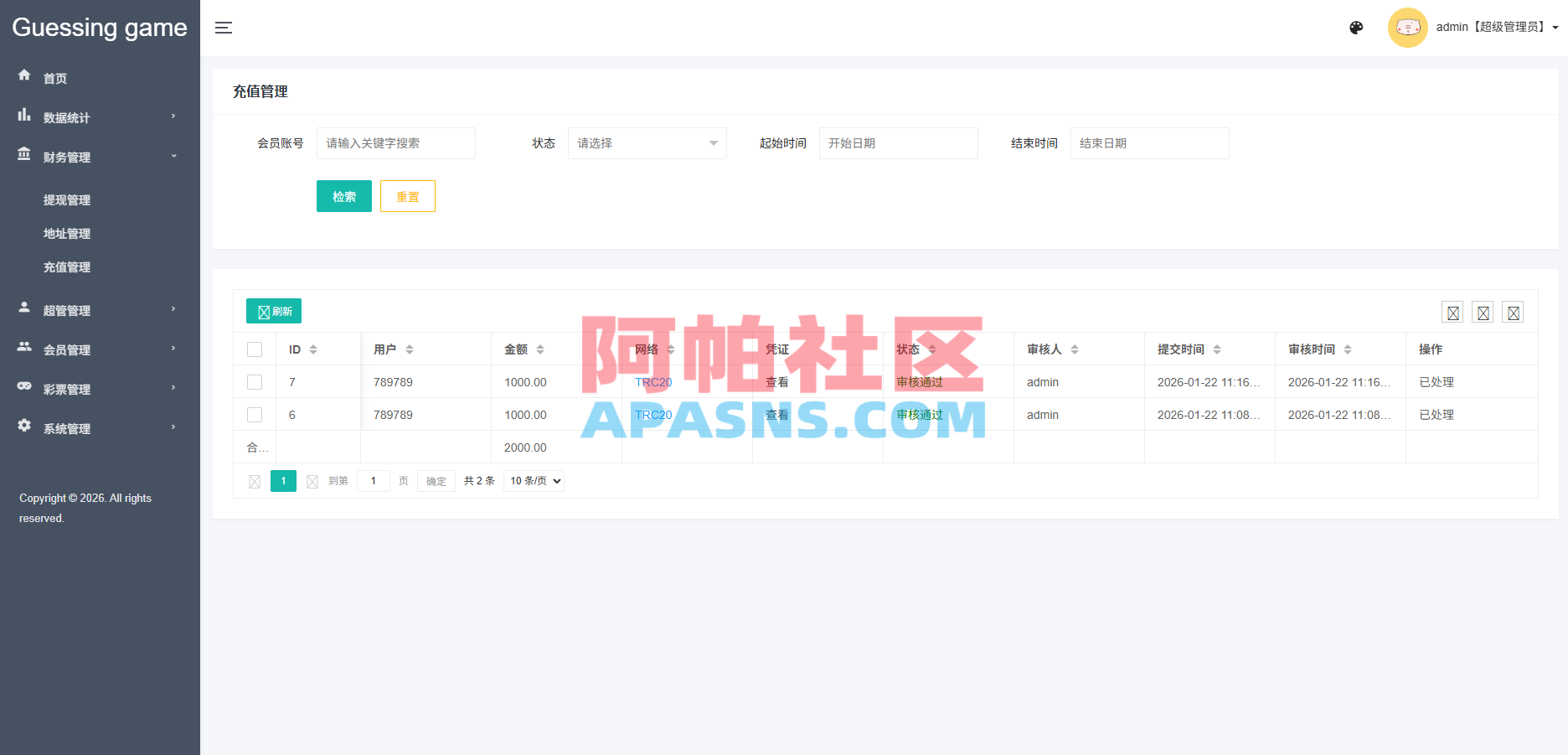Click chevron arrow next to 系统管理
The height and width of the screenshot is (755, 1568).
(x=173, y=427)
